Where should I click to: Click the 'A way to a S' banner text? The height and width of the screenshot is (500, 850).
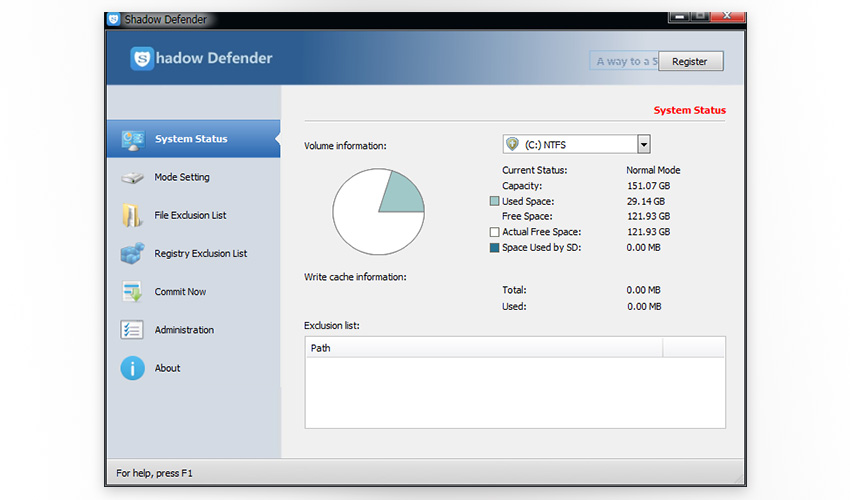627,61
